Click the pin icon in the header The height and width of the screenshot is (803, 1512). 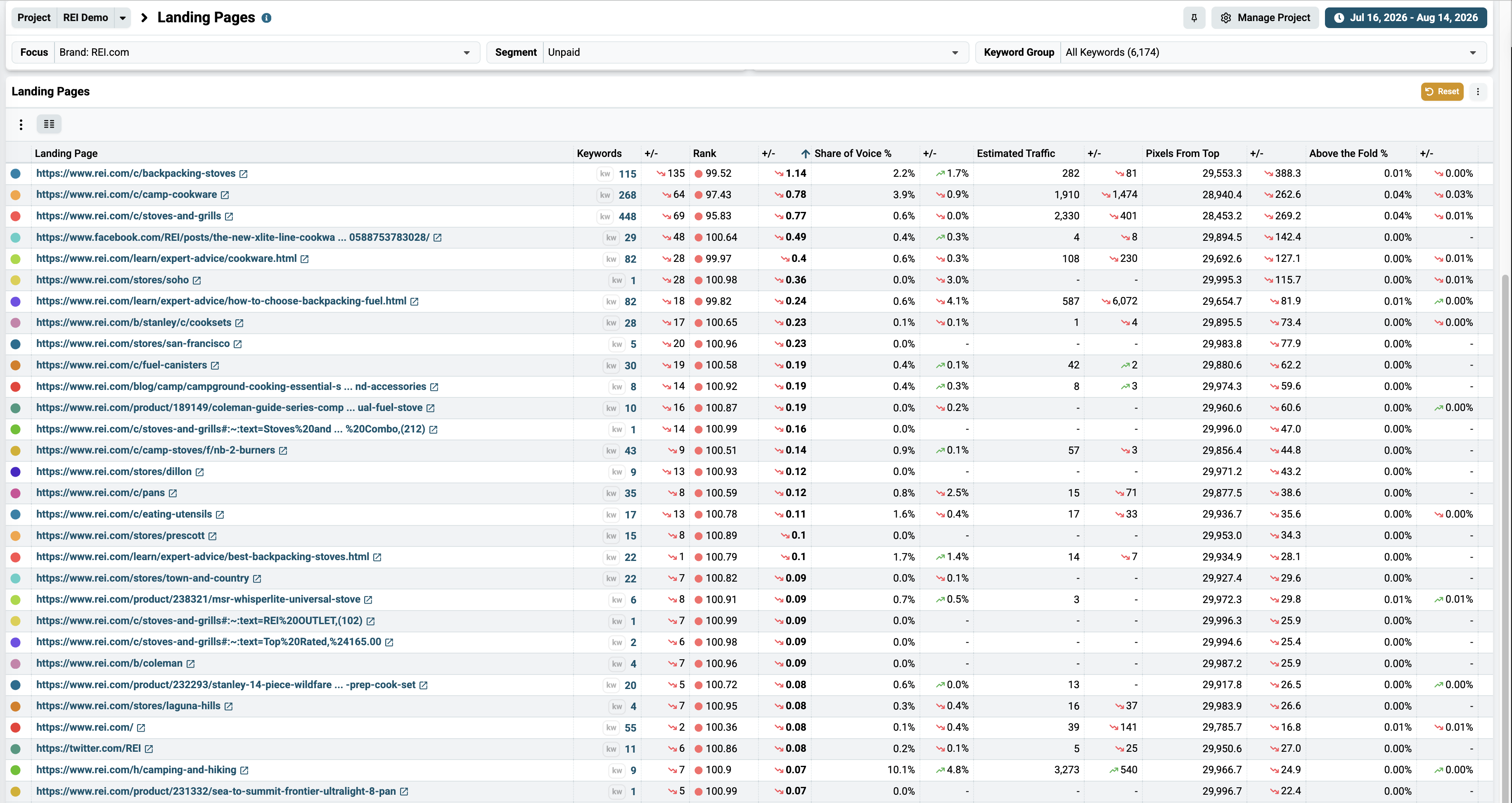[1194, 18]
